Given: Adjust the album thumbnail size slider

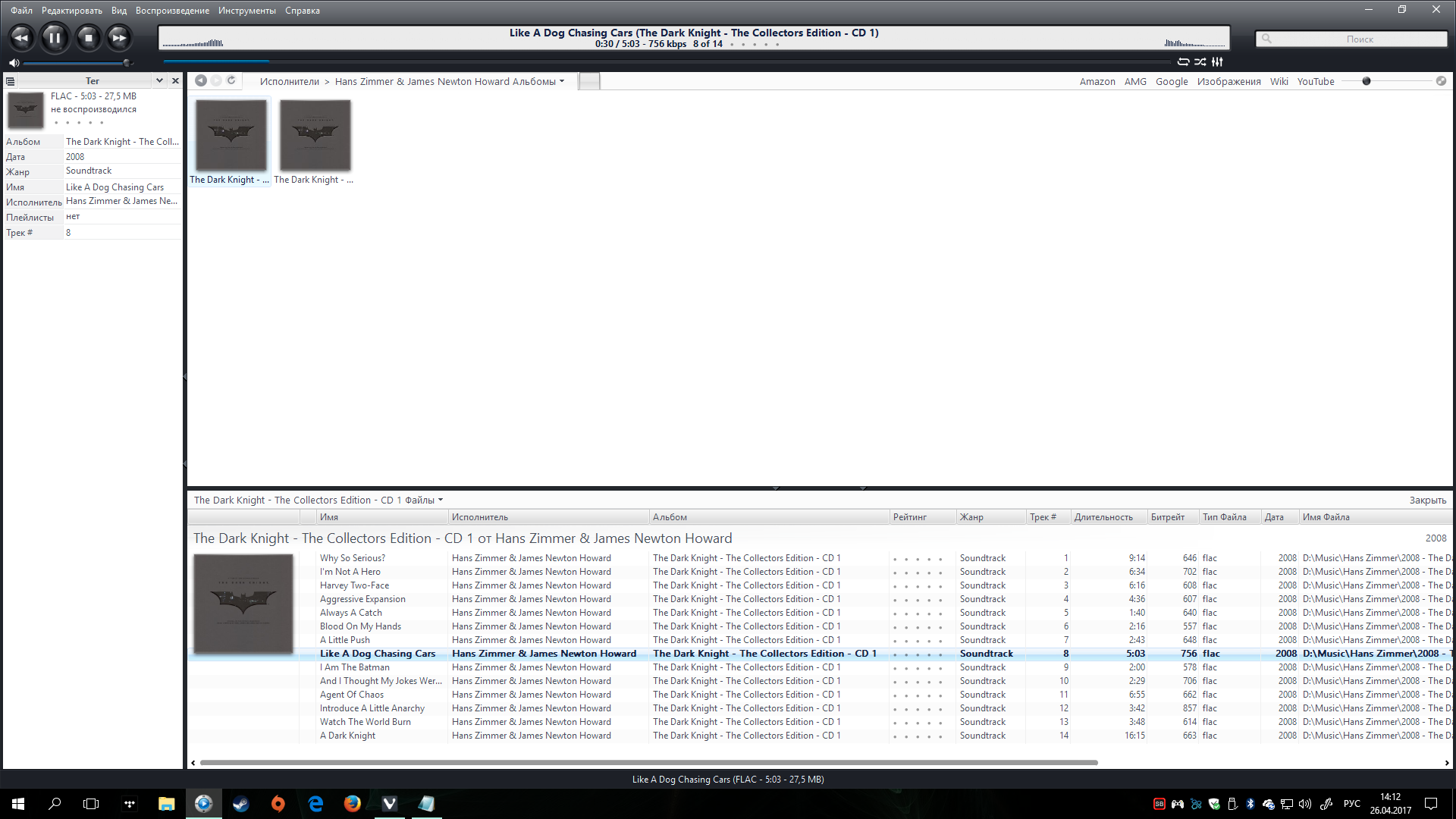Looking at the screenshot, I should tap(1388, 81).
